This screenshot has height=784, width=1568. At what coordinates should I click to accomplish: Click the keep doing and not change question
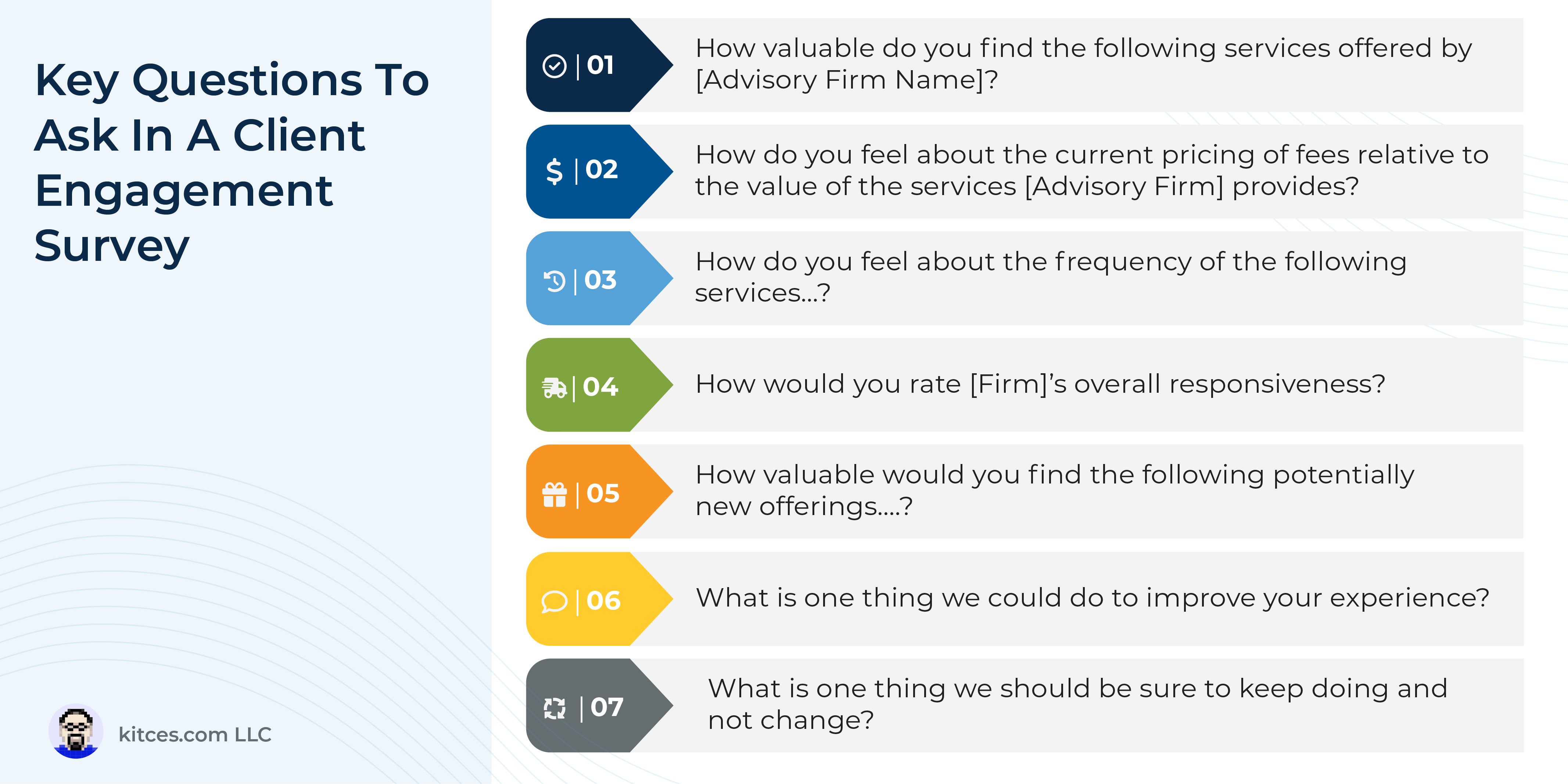point(1077,704)
